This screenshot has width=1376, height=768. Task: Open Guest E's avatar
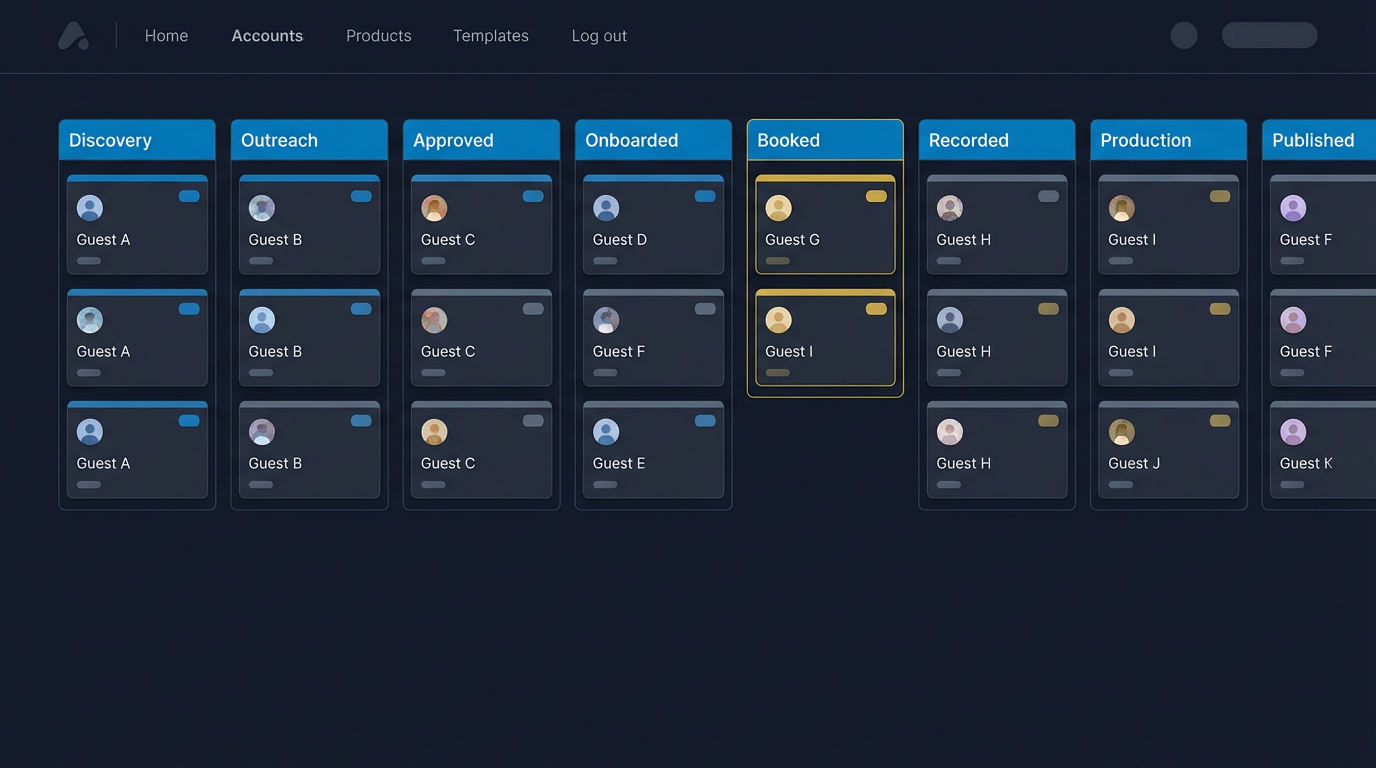click(x=606, y=432)
